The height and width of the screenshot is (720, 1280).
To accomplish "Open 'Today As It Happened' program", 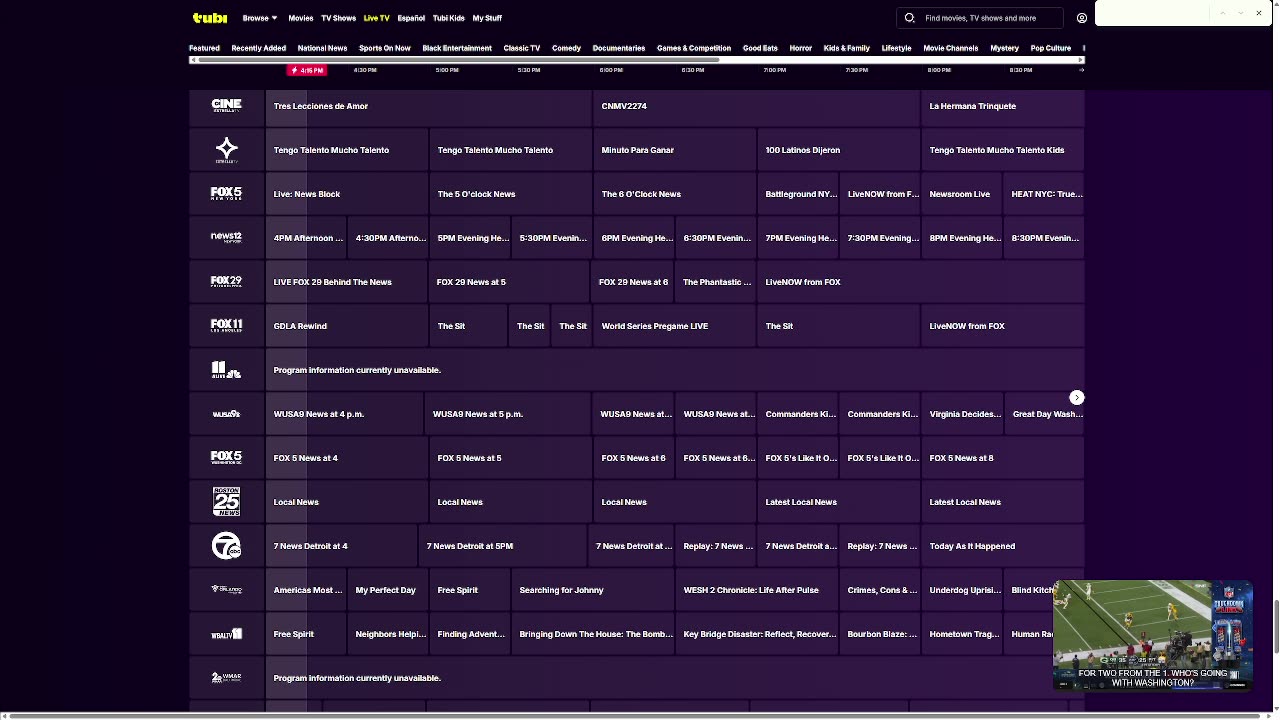I will click(x=1003, y=546).
